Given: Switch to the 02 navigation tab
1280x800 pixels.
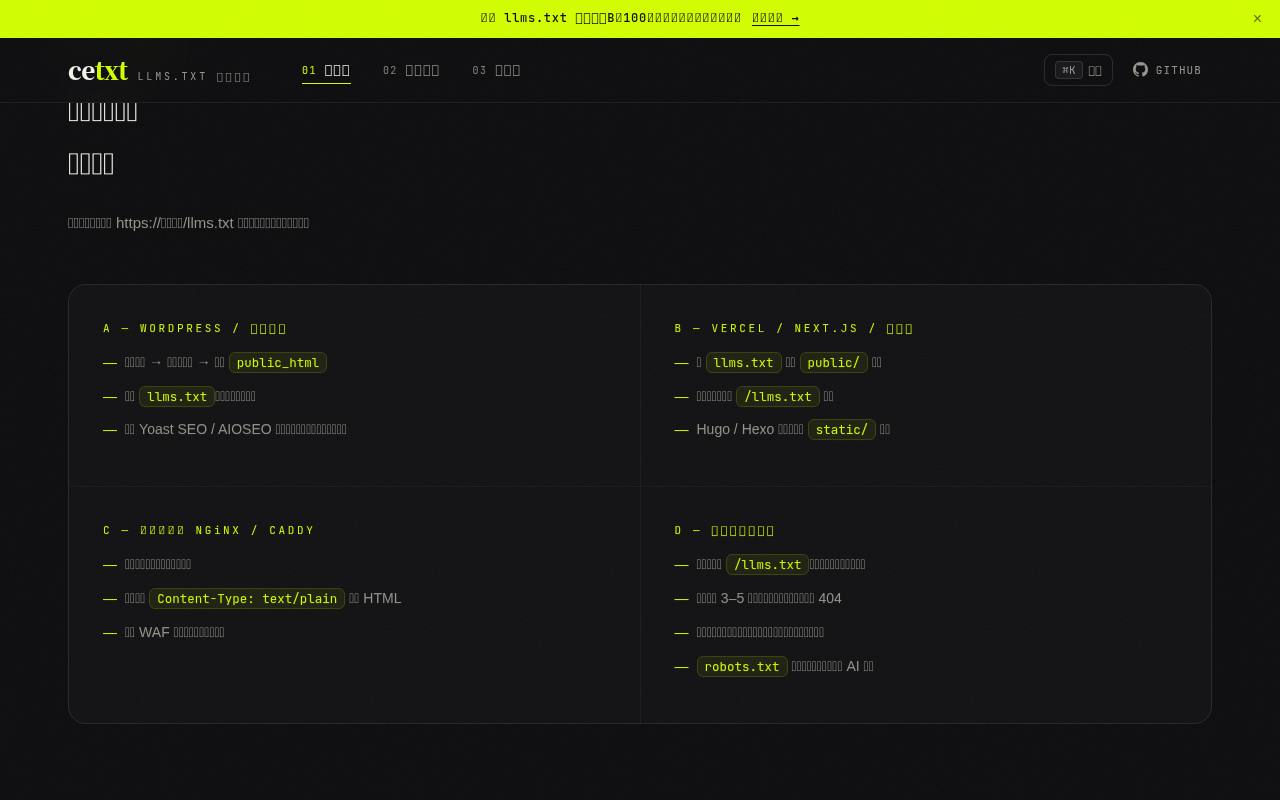Looking at the screenshot, I should [x=411, y=70].
